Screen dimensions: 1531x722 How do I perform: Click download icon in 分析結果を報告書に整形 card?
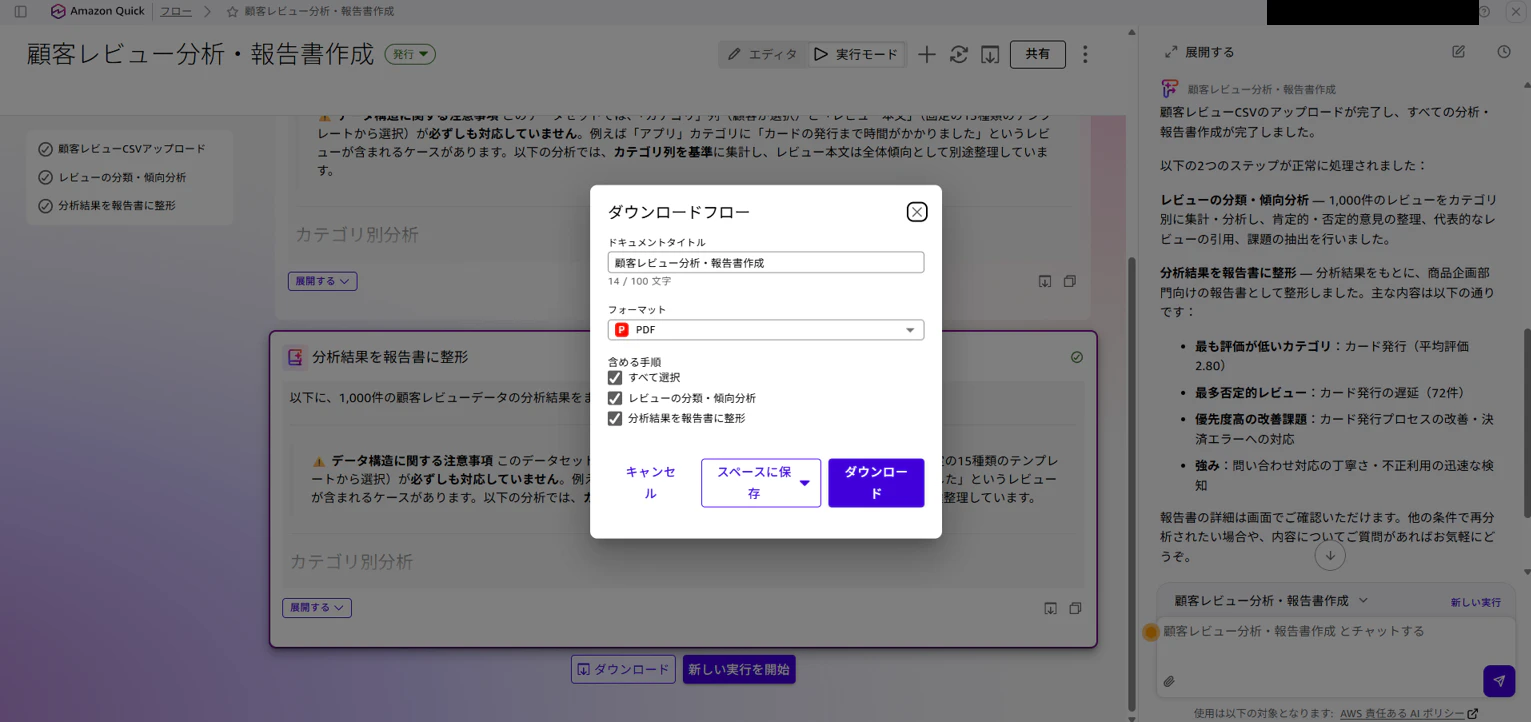pos(1050,608)
